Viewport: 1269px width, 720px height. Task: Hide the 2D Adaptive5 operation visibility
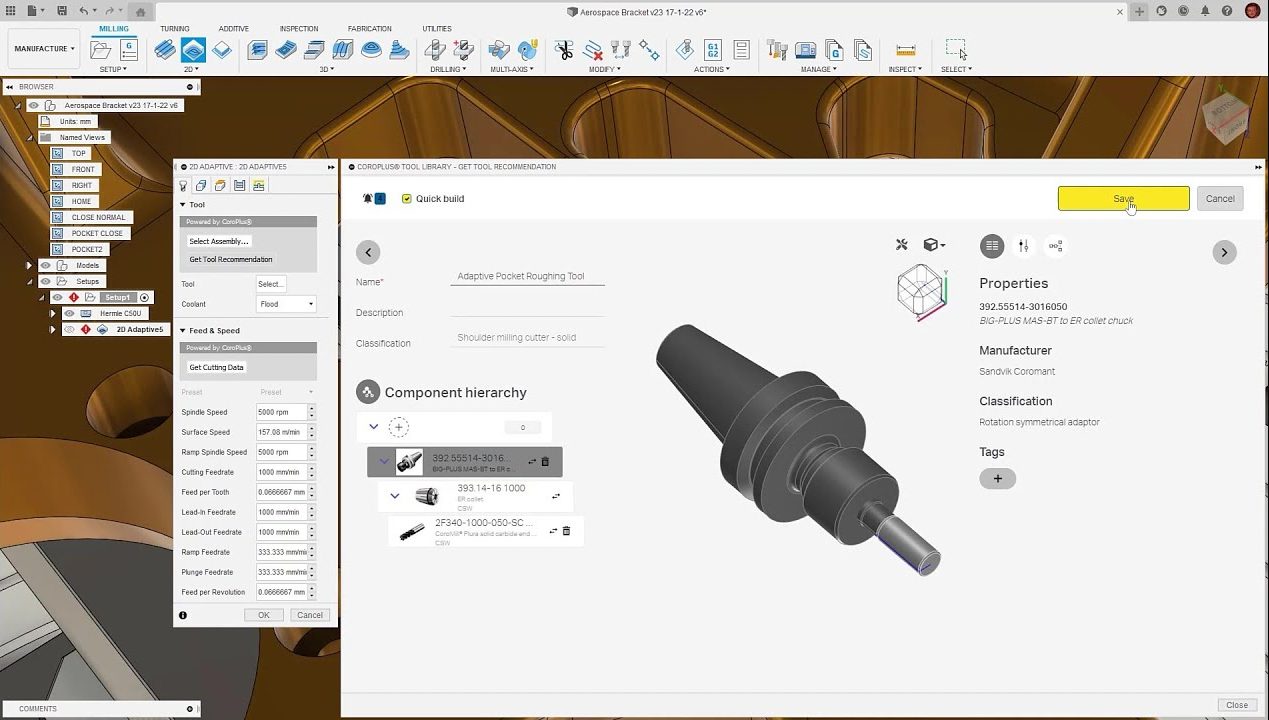[x=69, y=329]
